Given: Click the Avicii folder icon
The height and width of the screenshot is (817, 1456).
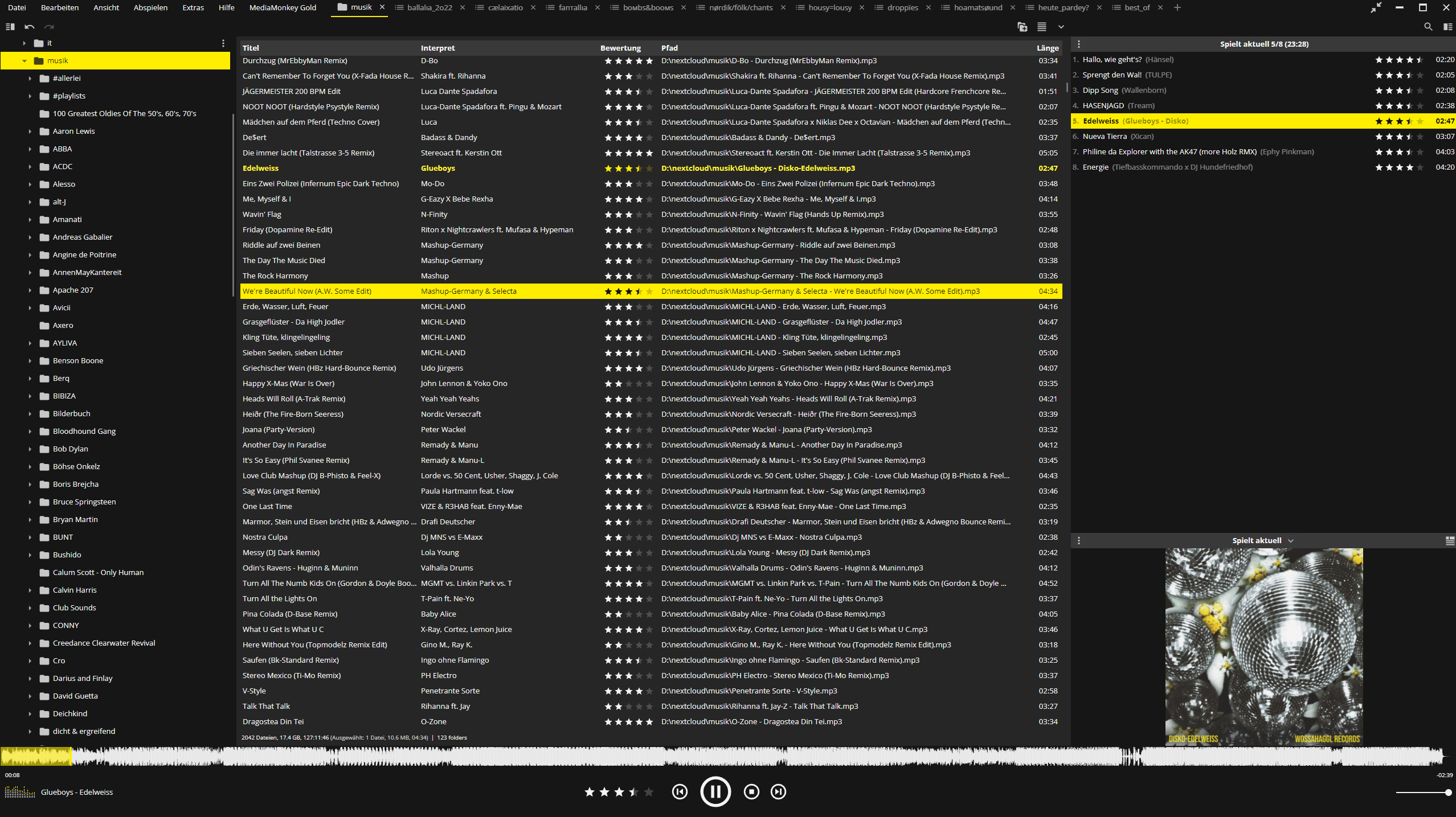Looking at the screenshot, I should [x=44, y=308].
